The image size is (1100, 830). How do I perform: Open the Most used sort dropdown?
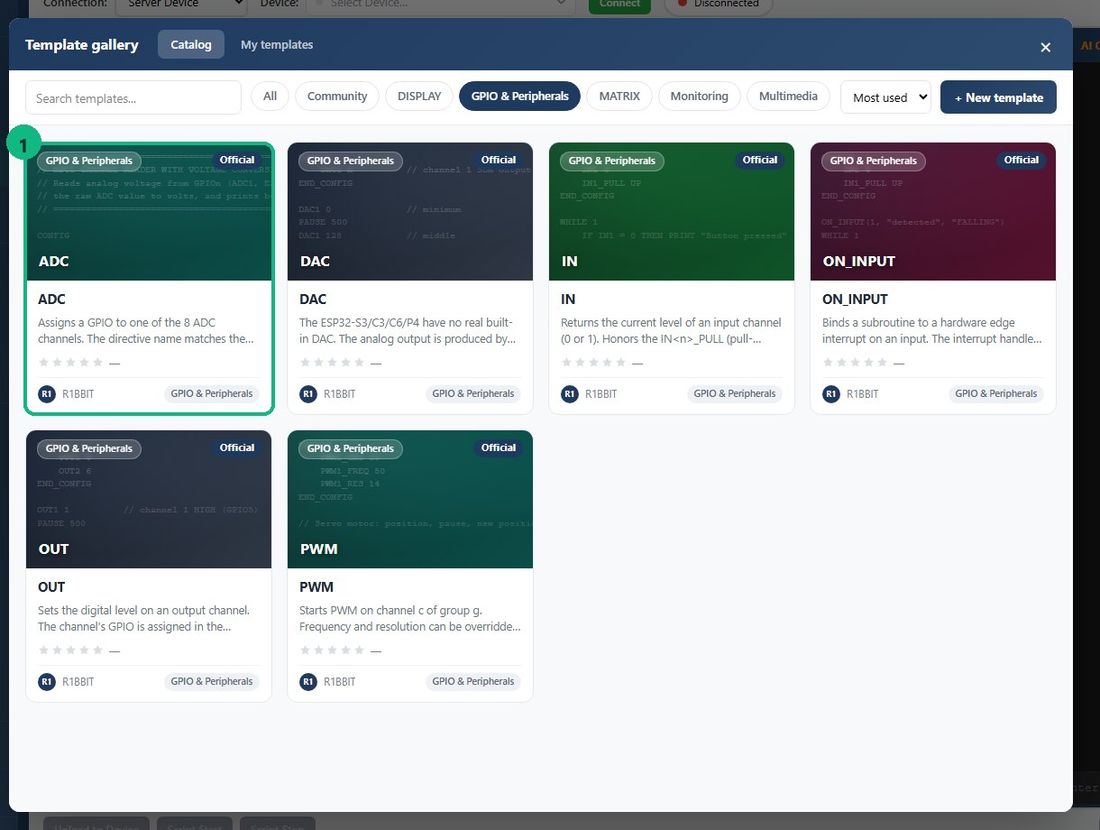tap(886, 98)
